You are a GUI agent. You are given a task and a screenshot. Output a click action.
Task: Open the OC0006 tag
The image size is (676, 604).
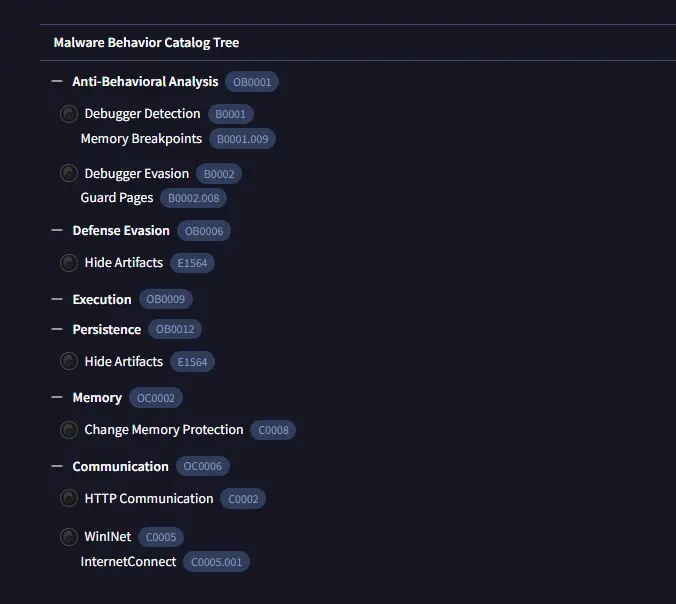(x=203, y=466)
